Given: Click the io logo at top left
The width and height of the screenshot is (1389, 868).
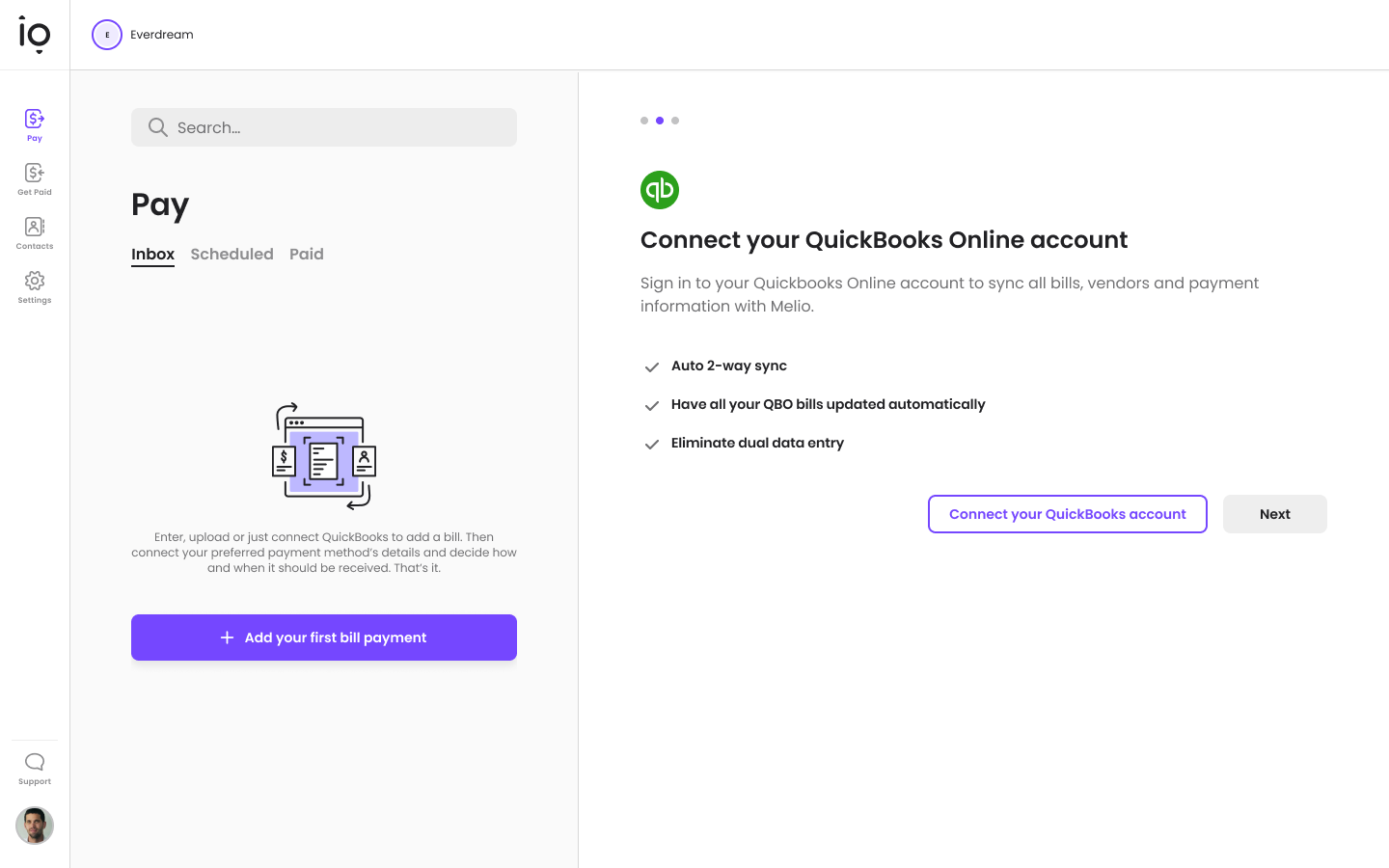Looking at the screenshot, I should click(35, 35).
